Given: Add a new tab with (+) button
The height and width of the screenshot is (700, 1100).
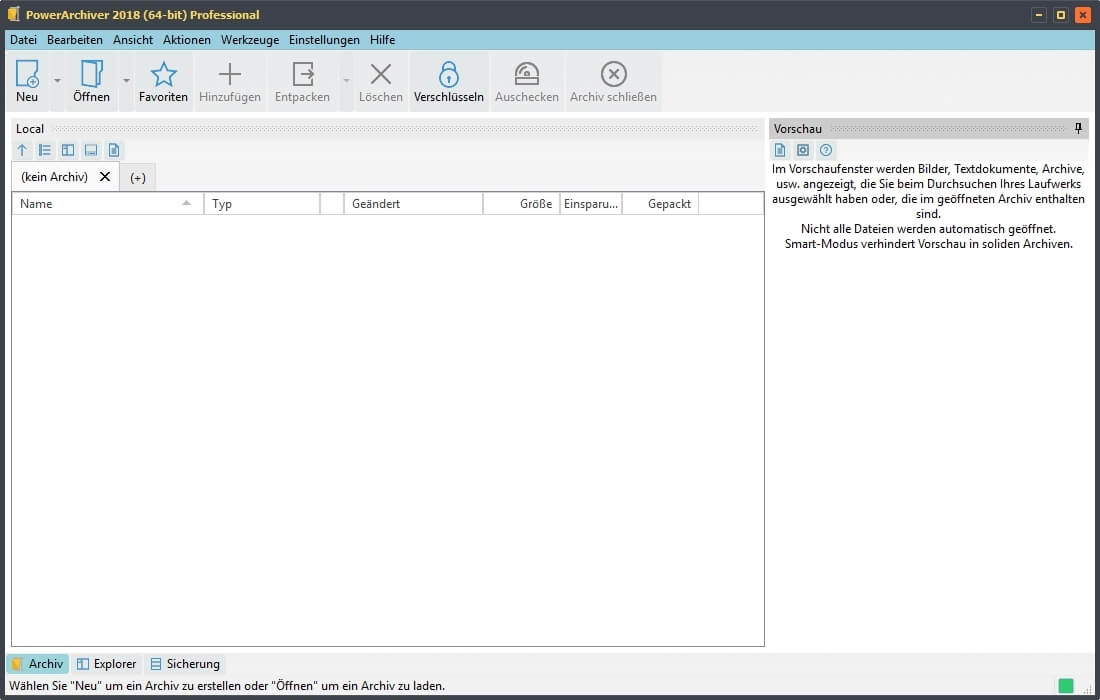Looking at the screenshot, I should [x=138, y=177].
